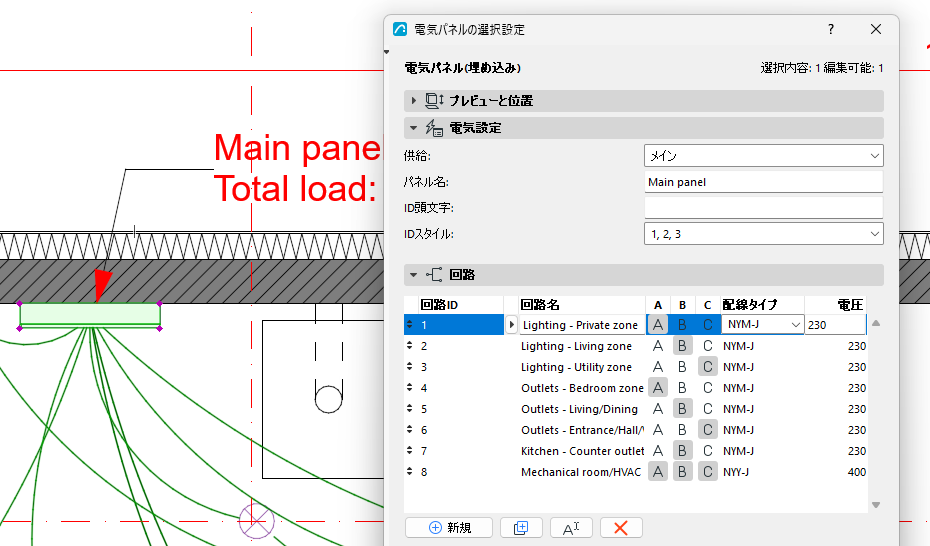Click the 配線タイプ column header
930x546 pixels.
pos(762,305)
